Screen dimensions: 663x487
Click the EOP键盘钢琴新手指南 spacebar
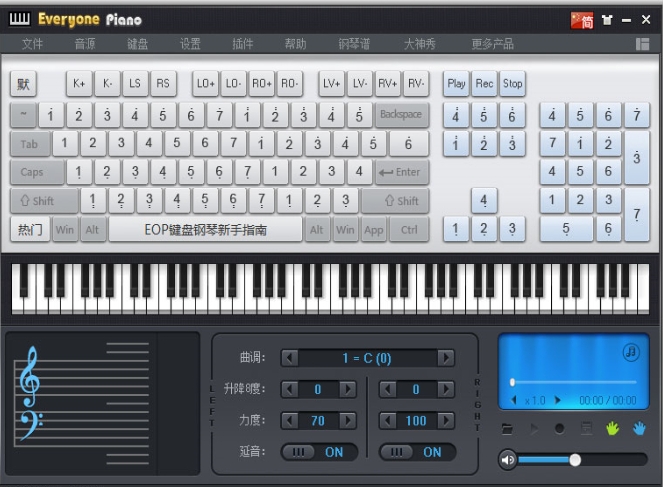[x=205, y=229]
